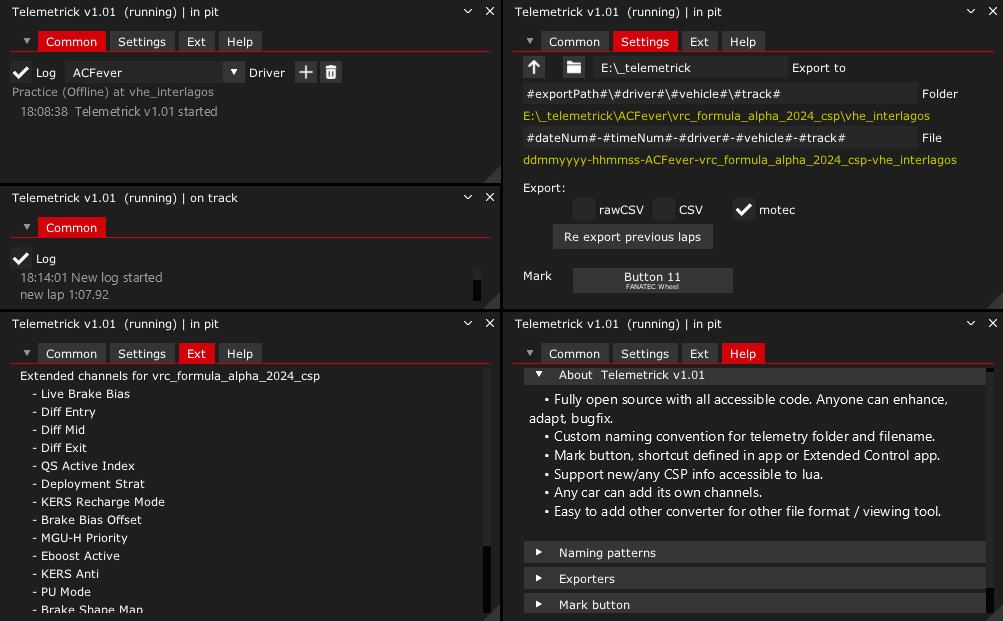Viewport: 1003px width, 621px height.
Task: Open the ACFever driver dropdown
Action: pos(234,72)
